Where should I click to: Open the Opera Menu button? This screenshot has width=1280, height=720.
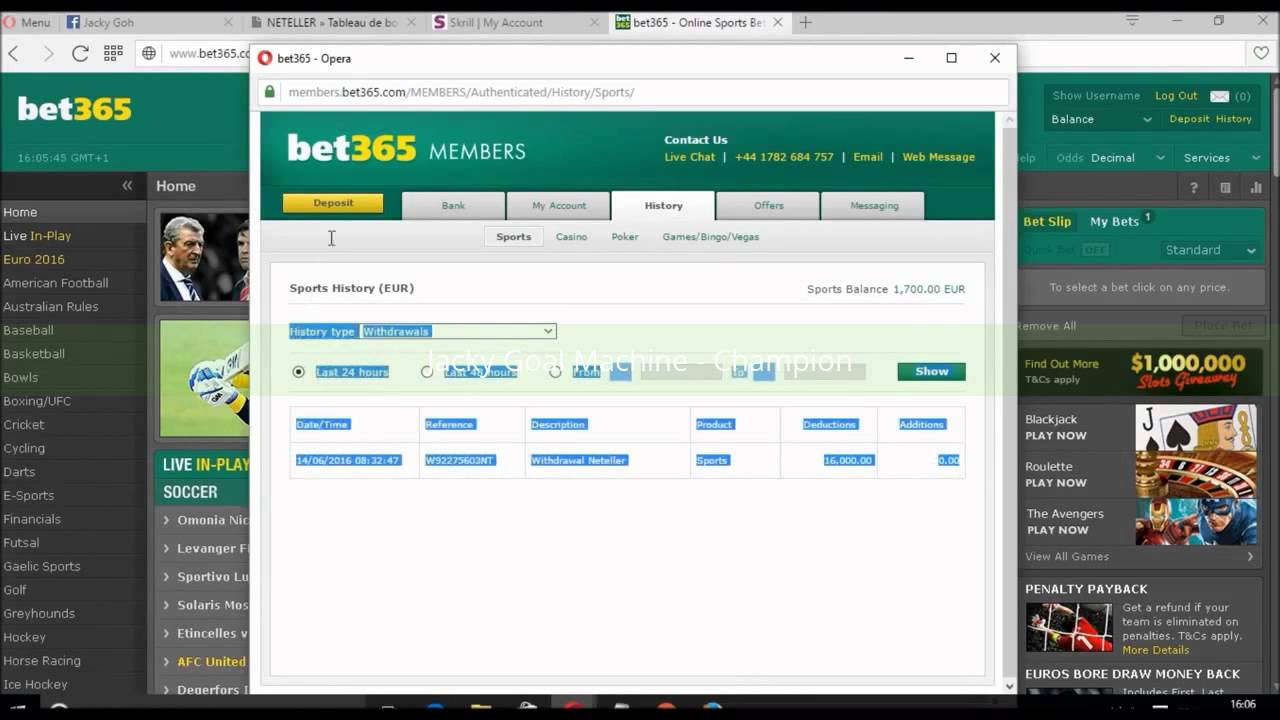coord(27,22)
